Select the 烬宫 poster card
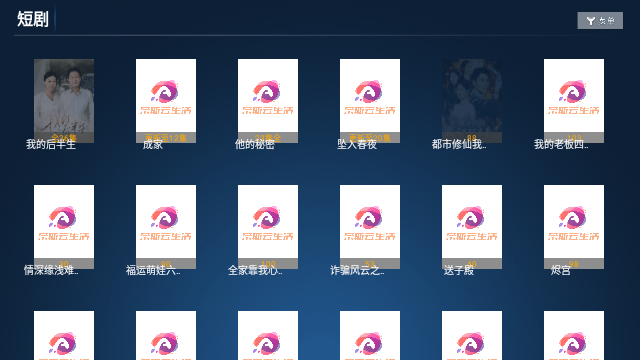This screenshot has height=360, width=640. point(574,227)
